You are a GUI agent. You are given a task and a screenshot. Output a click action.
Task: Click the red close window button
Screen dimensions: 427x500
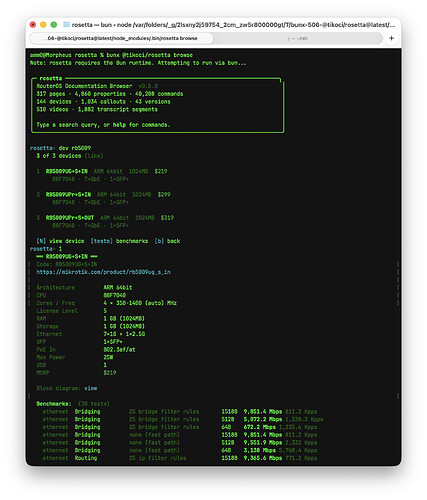pos(33,25)
